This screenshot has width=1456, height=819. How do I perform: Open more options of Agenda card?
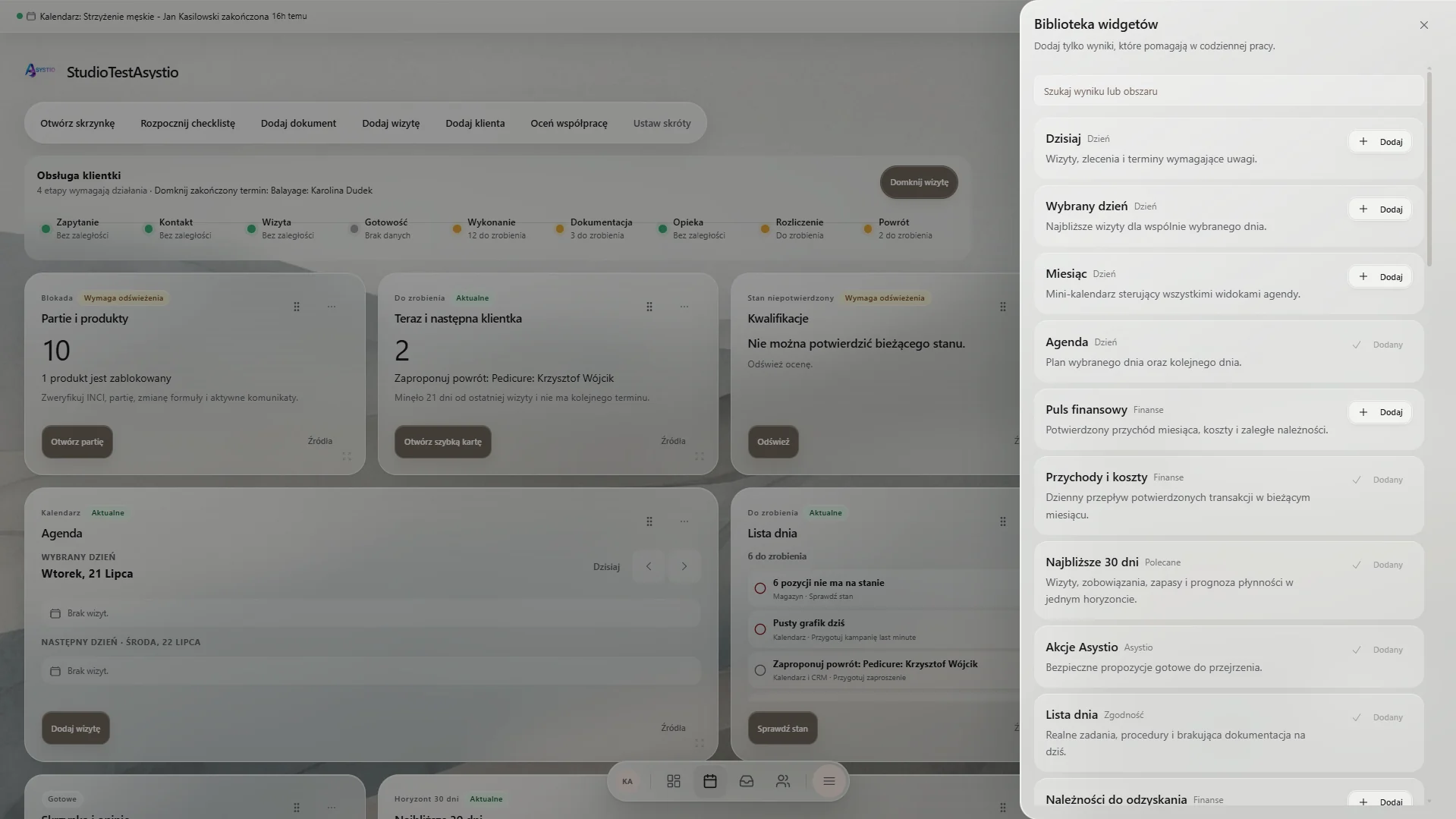684,521
